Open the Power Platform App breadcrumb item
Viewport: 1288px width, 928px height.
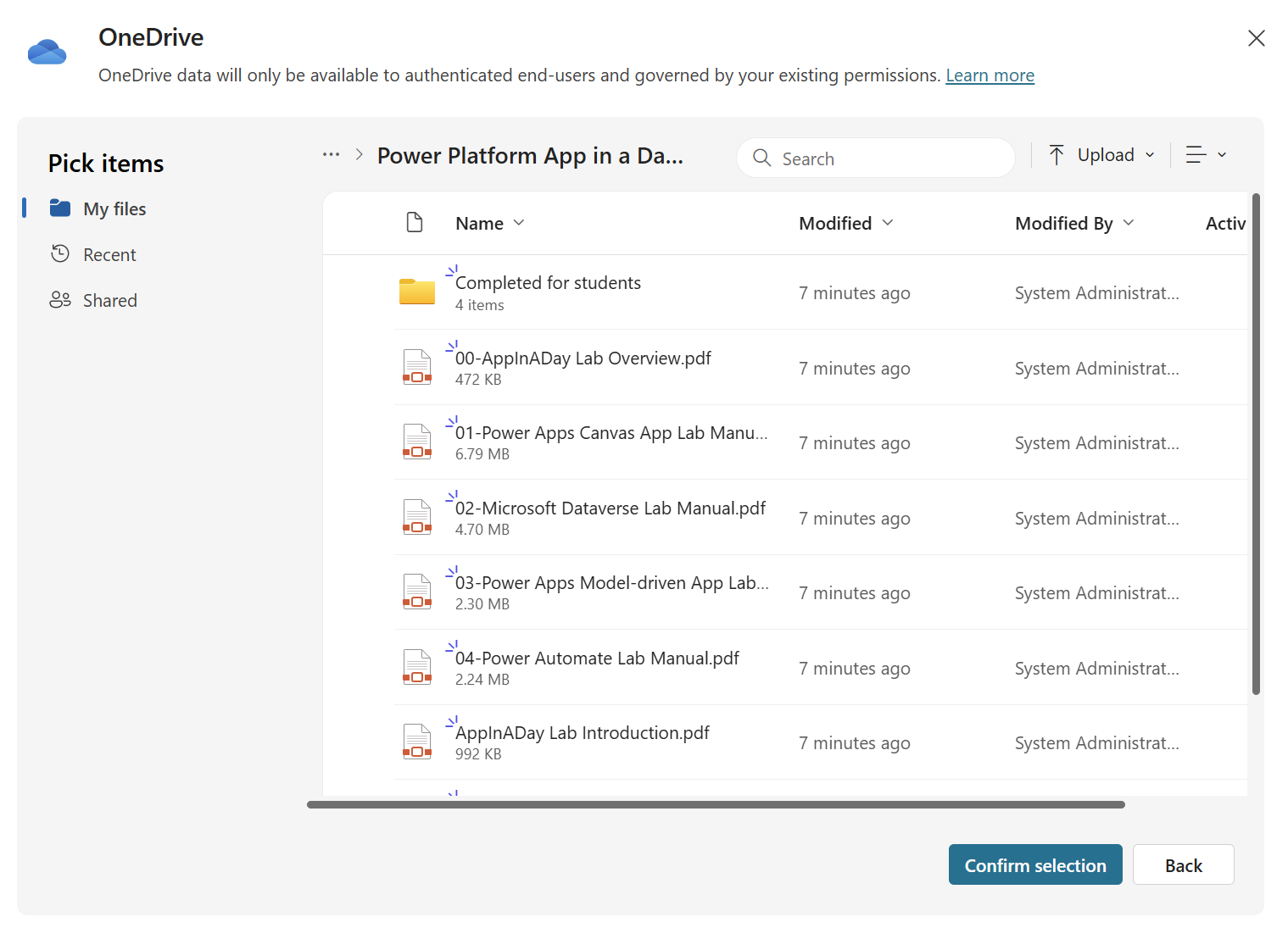pyautogui.click(x=530, y=155)
